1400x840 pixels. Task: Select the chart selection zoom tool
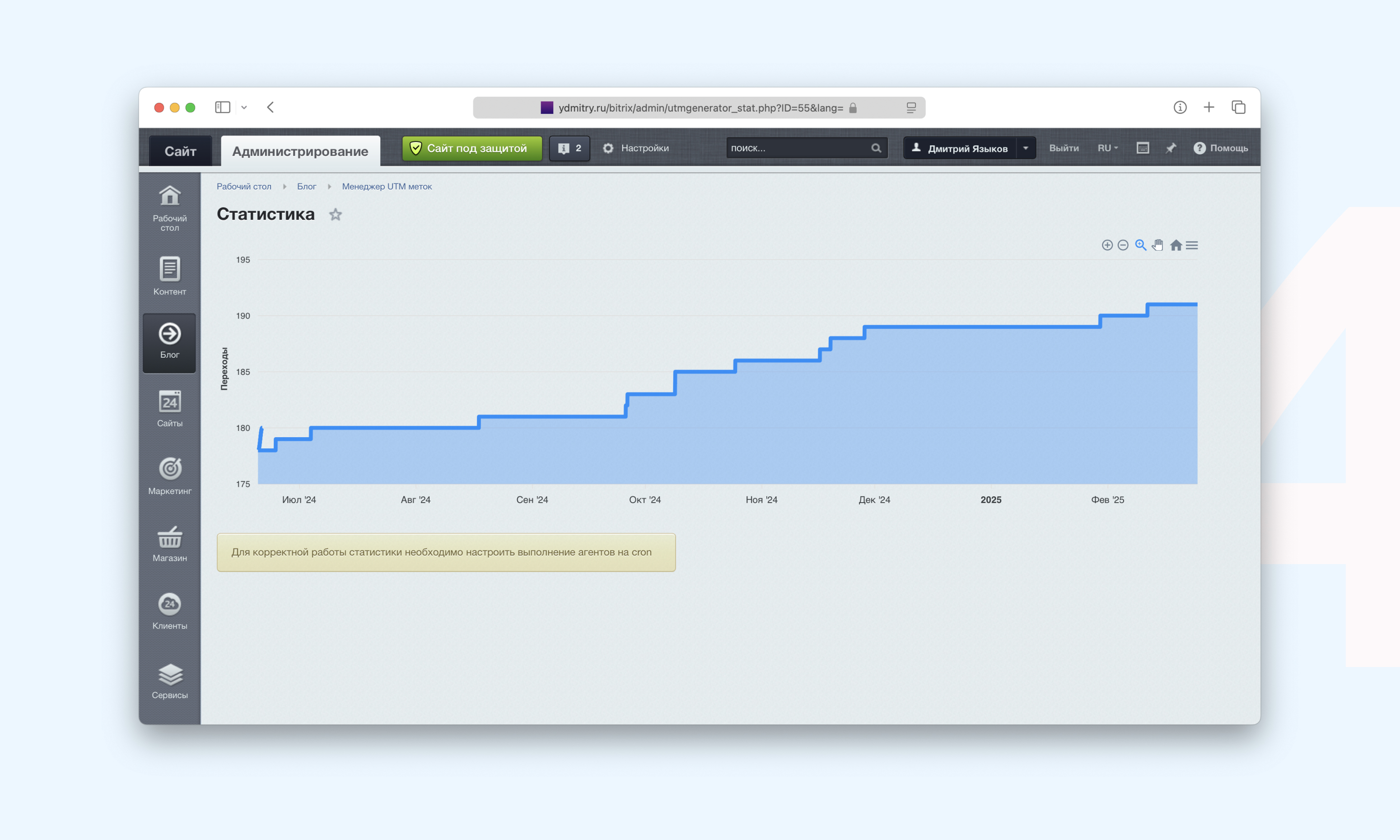(1140, 245)
